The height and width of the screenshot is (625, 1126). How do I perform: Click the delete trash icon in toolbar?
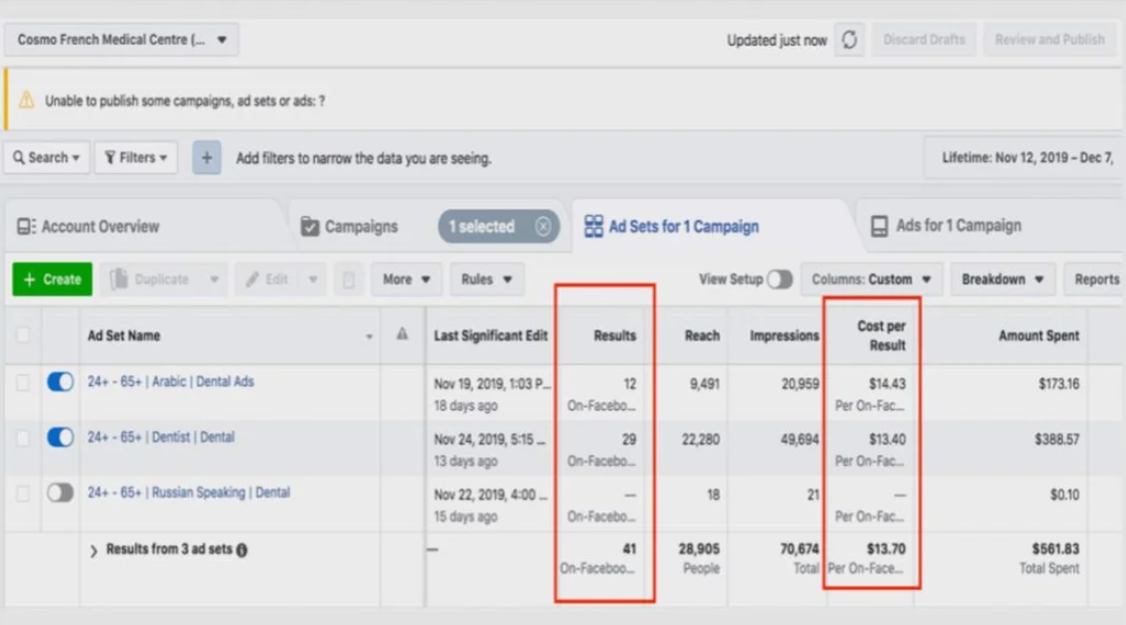click(x=348, y=280)
